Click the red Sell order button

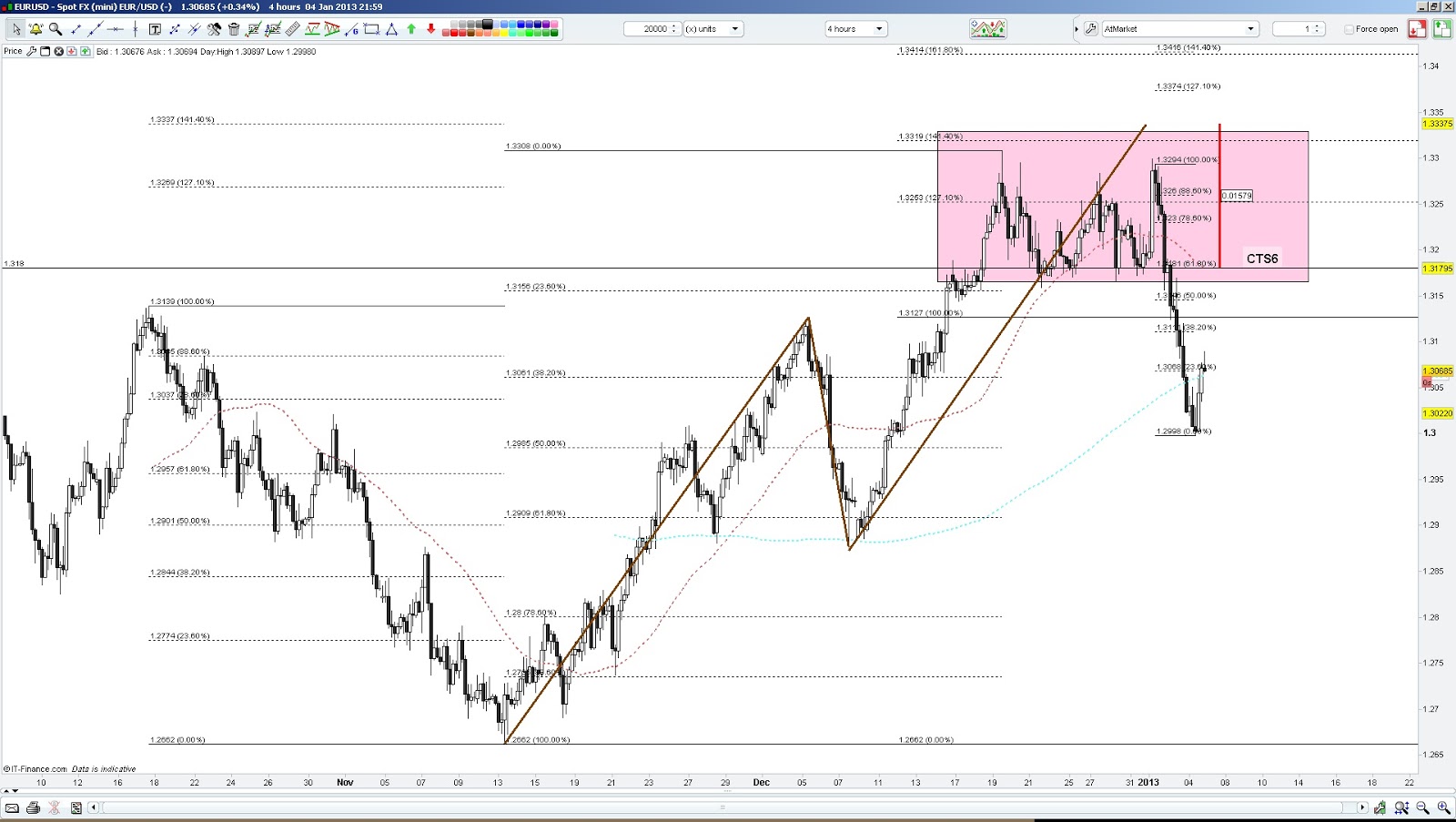click(1417, 29)
